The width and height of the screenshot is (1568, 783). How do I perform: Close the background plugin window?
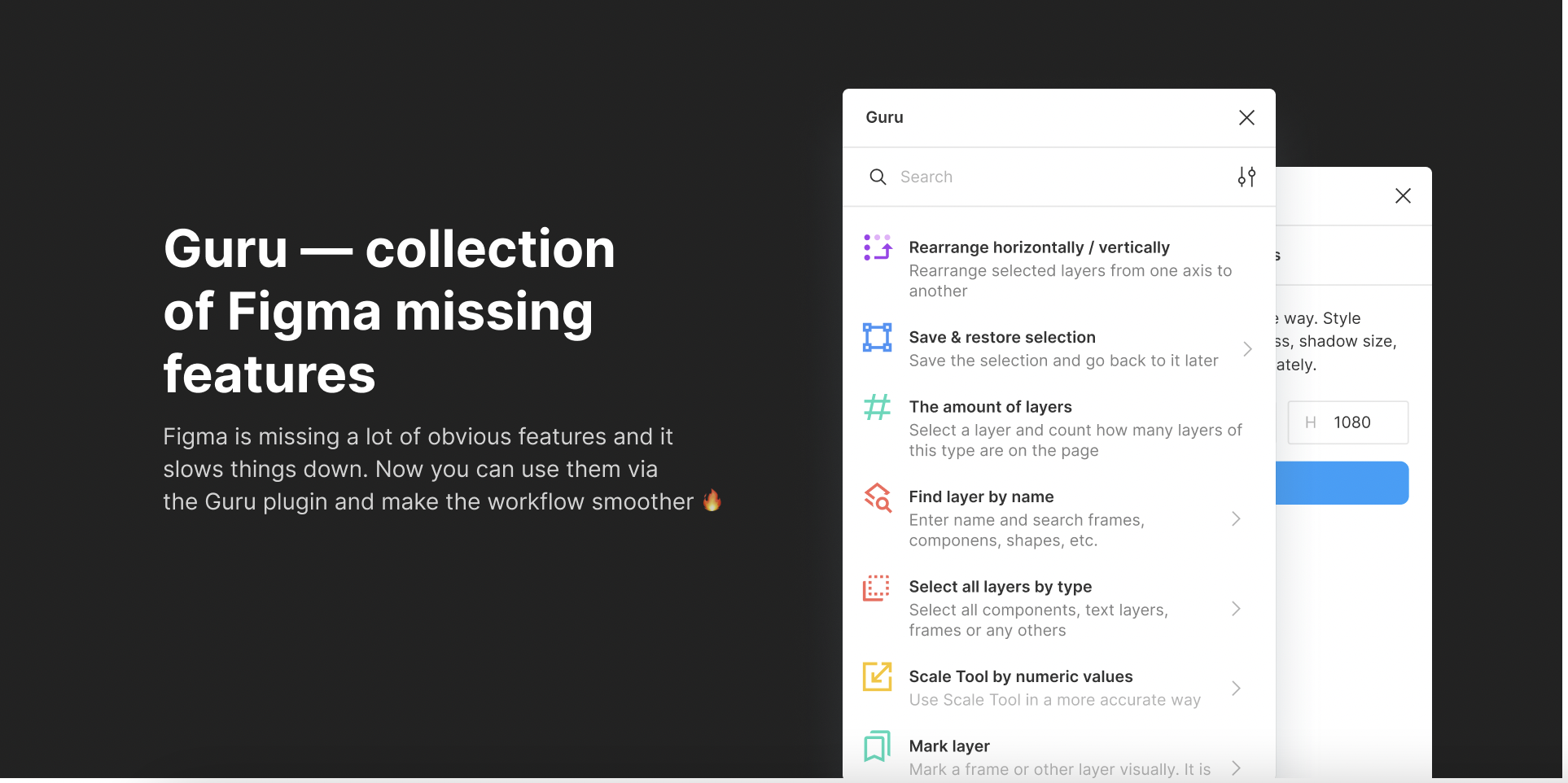point(1403,195)
